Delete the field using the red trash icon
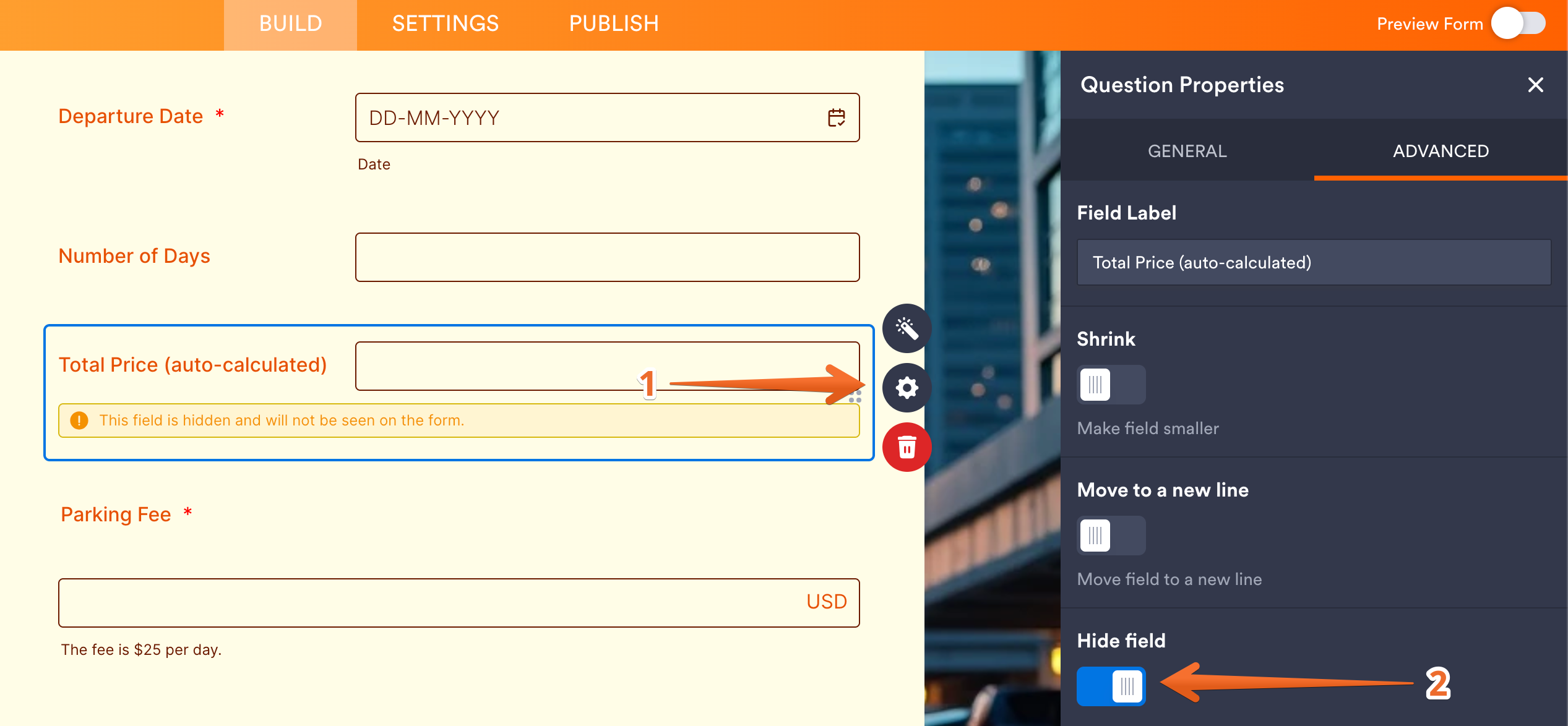Viewport: 1568px width, 726px height. (907, 447)
